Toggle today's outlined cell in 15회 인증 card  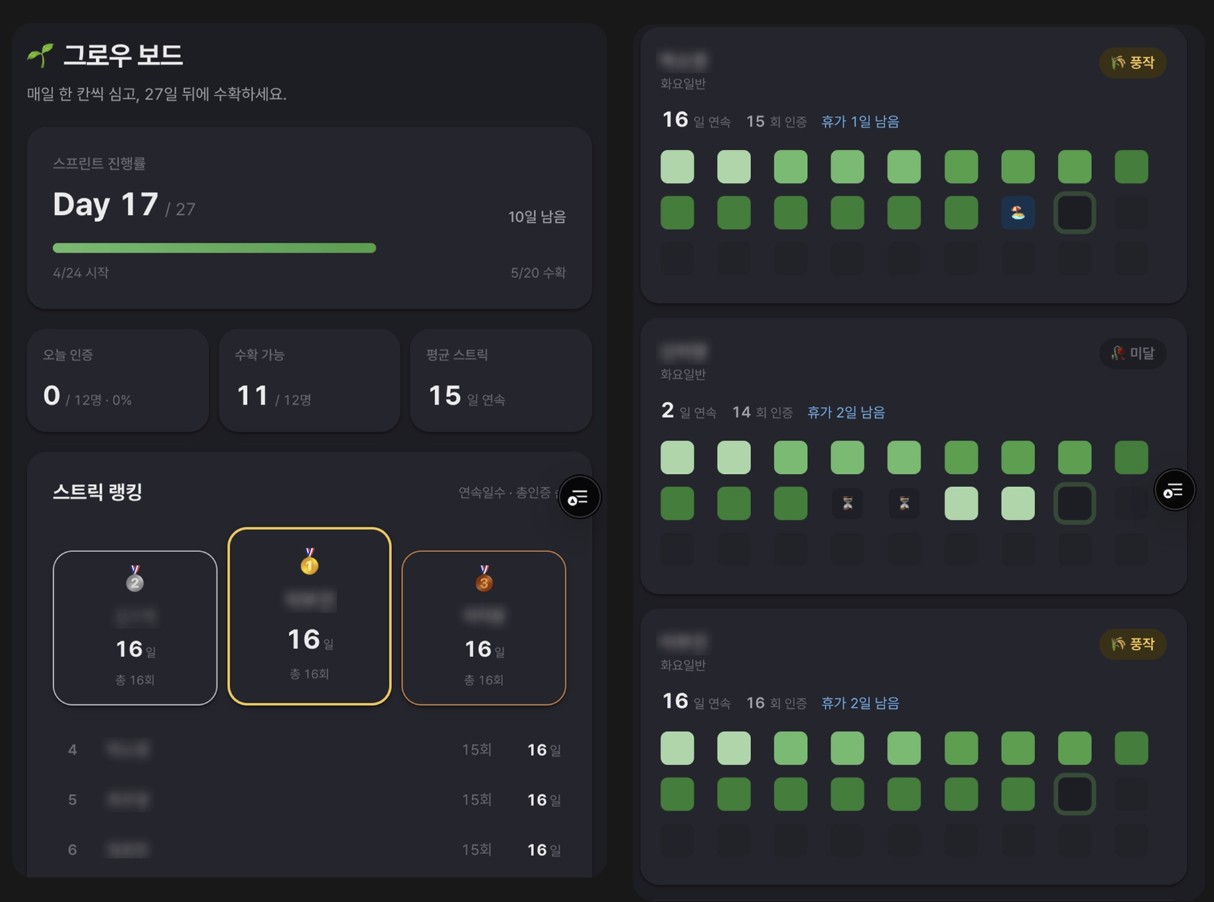1075,213
